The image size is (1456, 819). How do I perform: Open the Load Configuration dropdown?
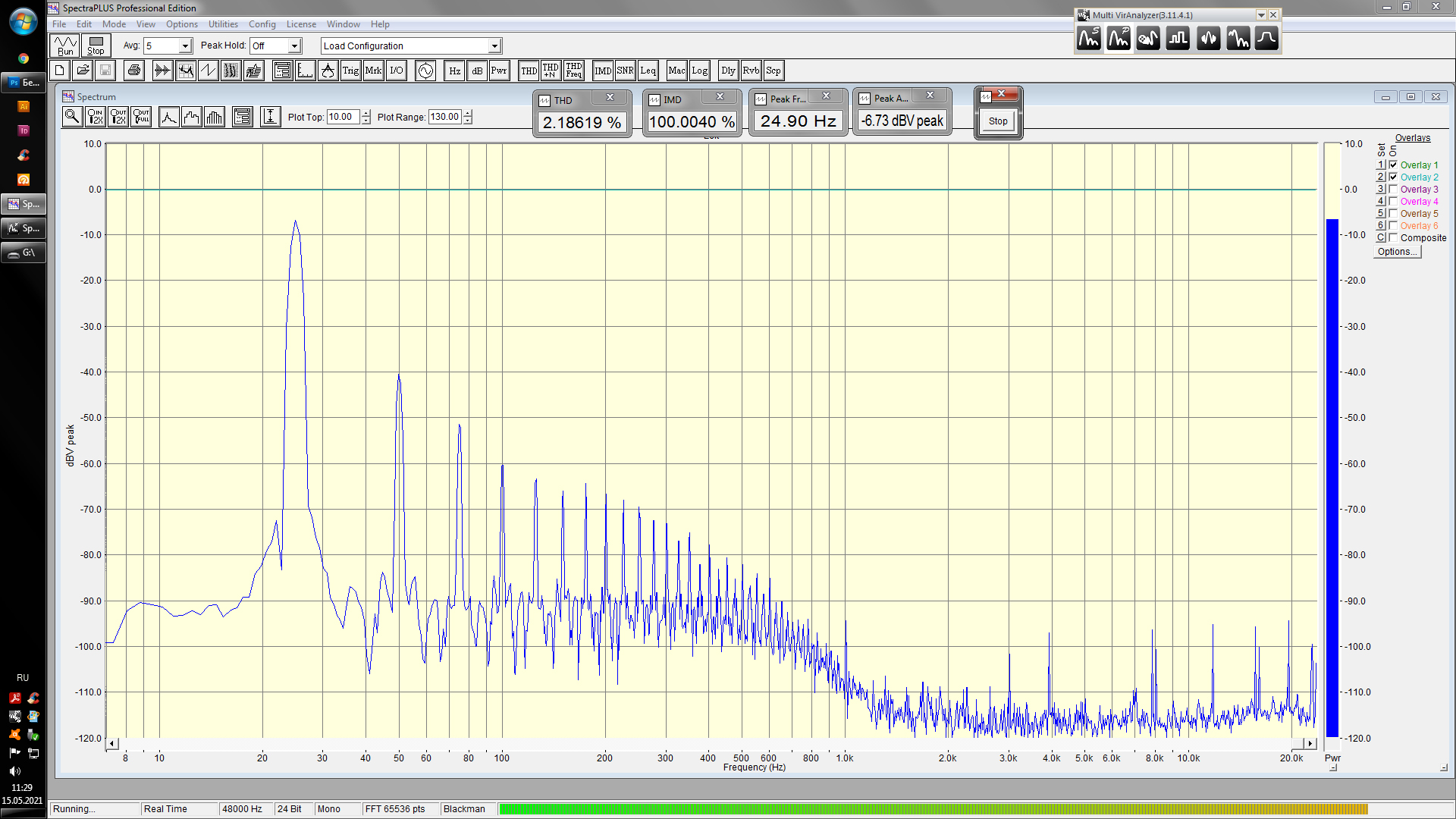[x=494, y=46]
